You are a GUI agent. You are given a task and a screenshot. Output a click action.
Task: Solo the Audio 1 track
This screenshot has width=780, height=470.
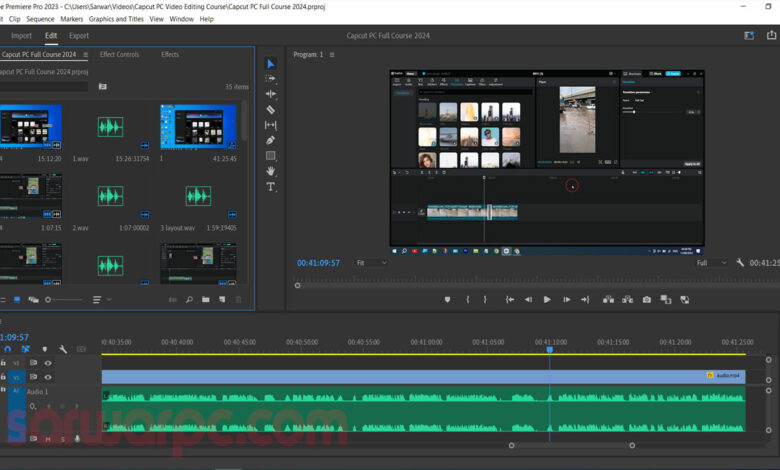63,439
